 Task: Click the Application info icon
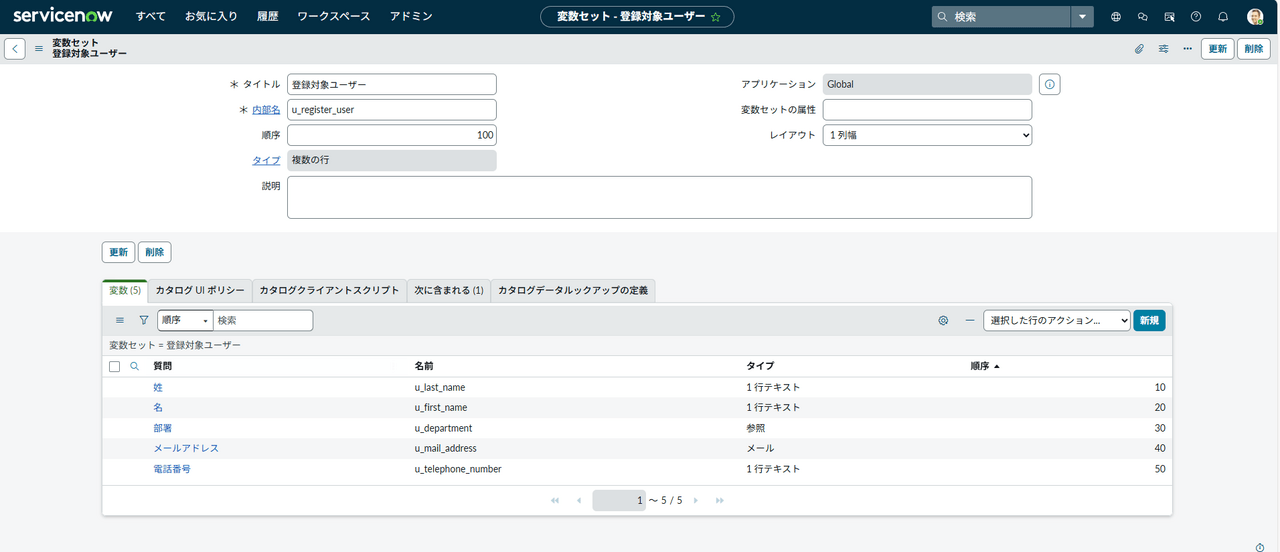coord(1049,85)
